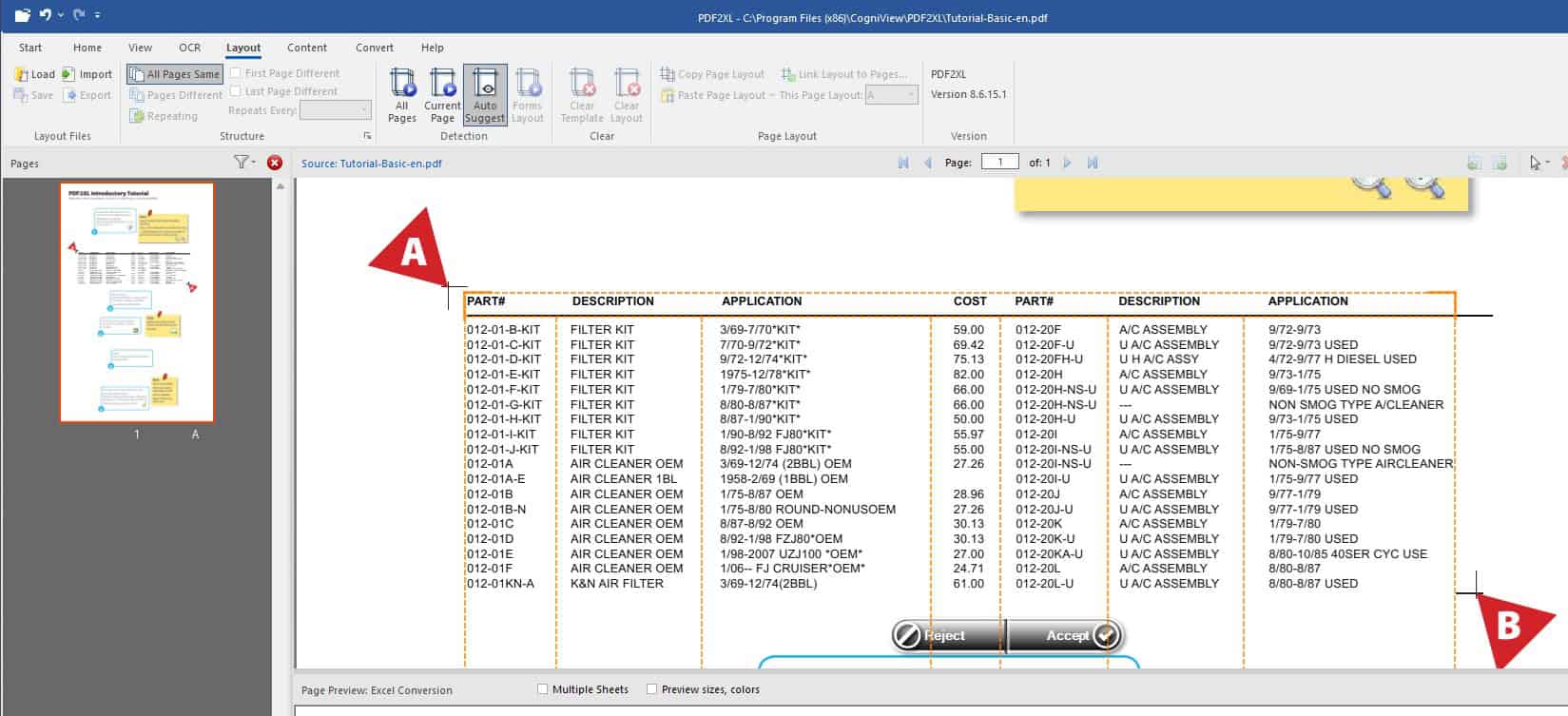
Task: Tick Last Page Different checkbox
Action: click(236, 91)
